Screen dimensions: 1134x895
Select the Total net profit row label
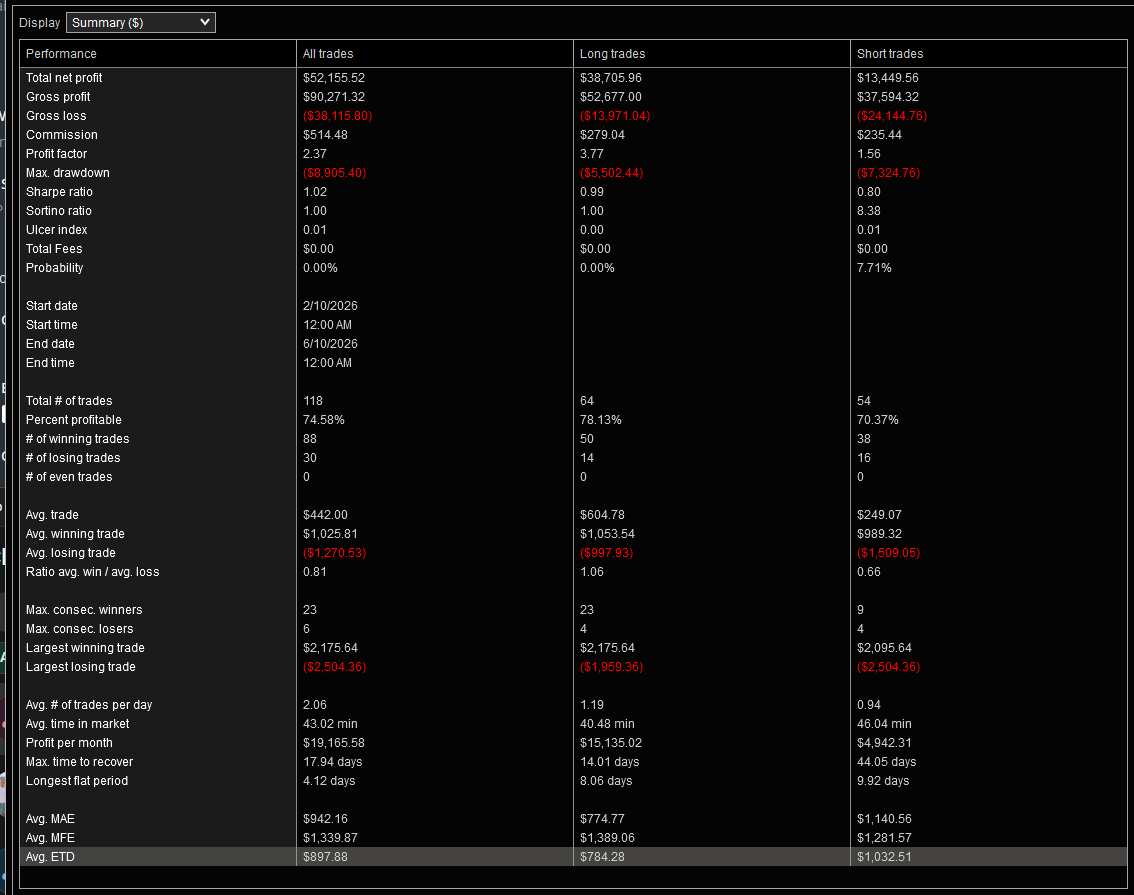tap(64, 77)
